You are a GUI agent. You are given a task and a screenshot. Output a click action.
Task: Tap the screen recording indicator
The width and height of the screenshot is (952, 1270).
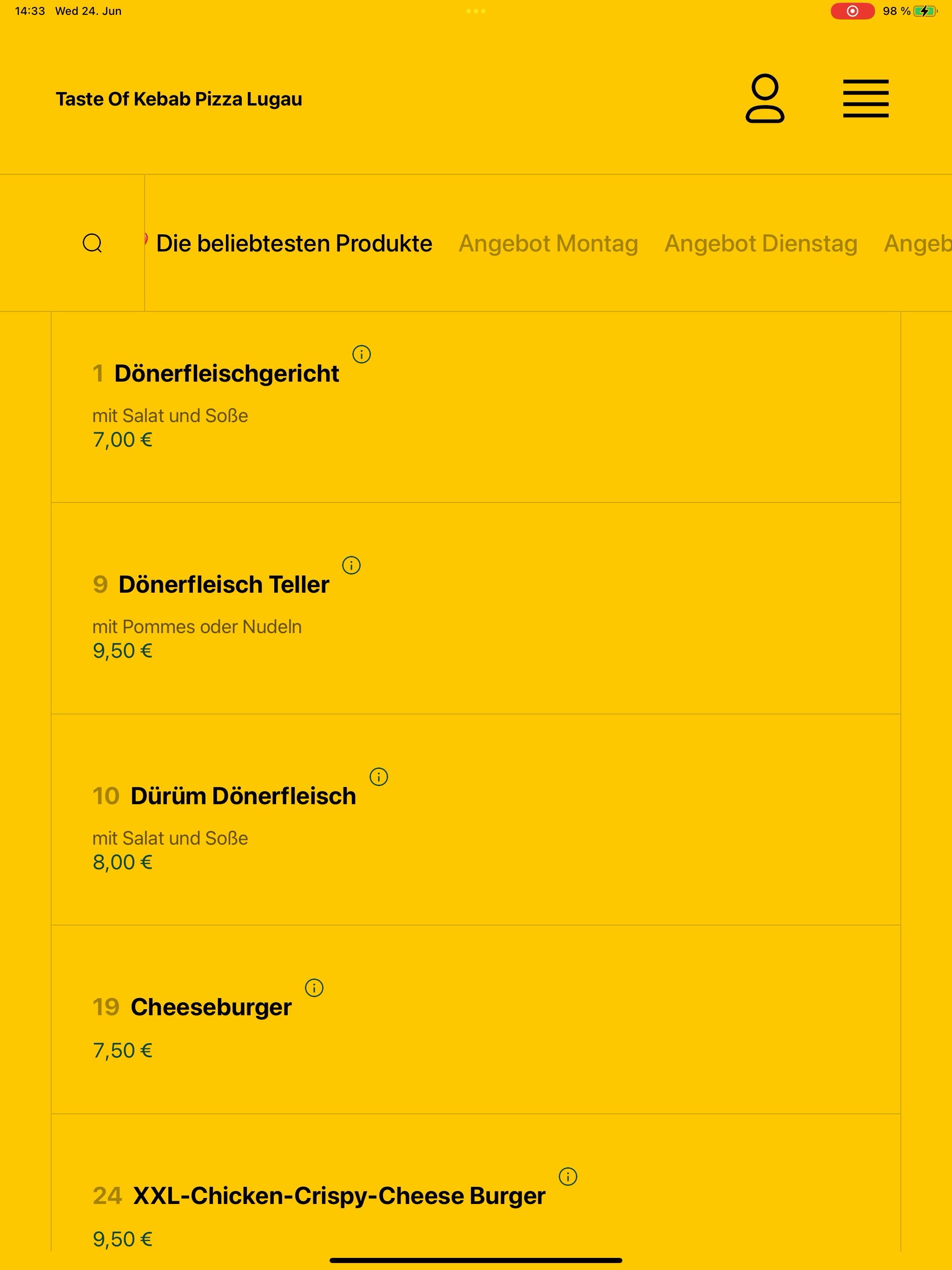(x=853, y=11)
